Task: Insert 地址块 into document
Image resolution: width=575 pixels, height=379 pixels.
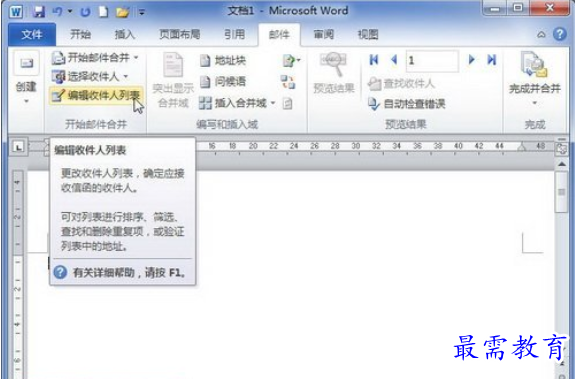Action: click(x=223, y=60)
